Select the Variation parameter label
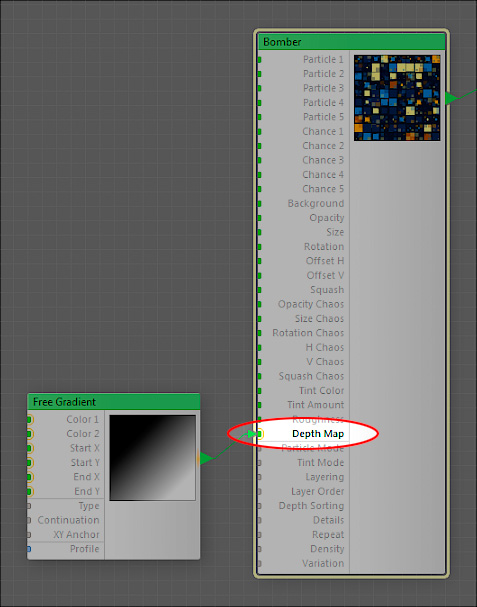The height and width of the screenshot is (607, 477). click(323, 564)
